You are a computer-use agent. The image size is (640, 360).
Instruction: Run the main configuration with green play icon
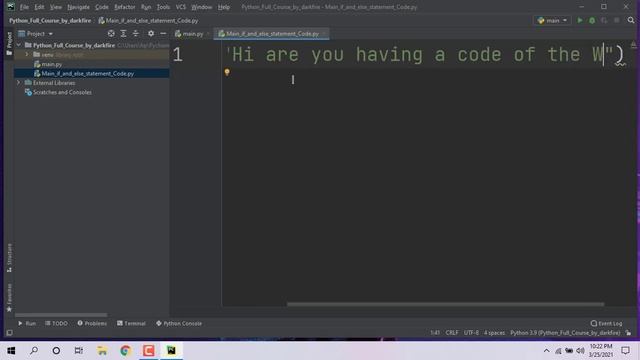click(580, 20)
